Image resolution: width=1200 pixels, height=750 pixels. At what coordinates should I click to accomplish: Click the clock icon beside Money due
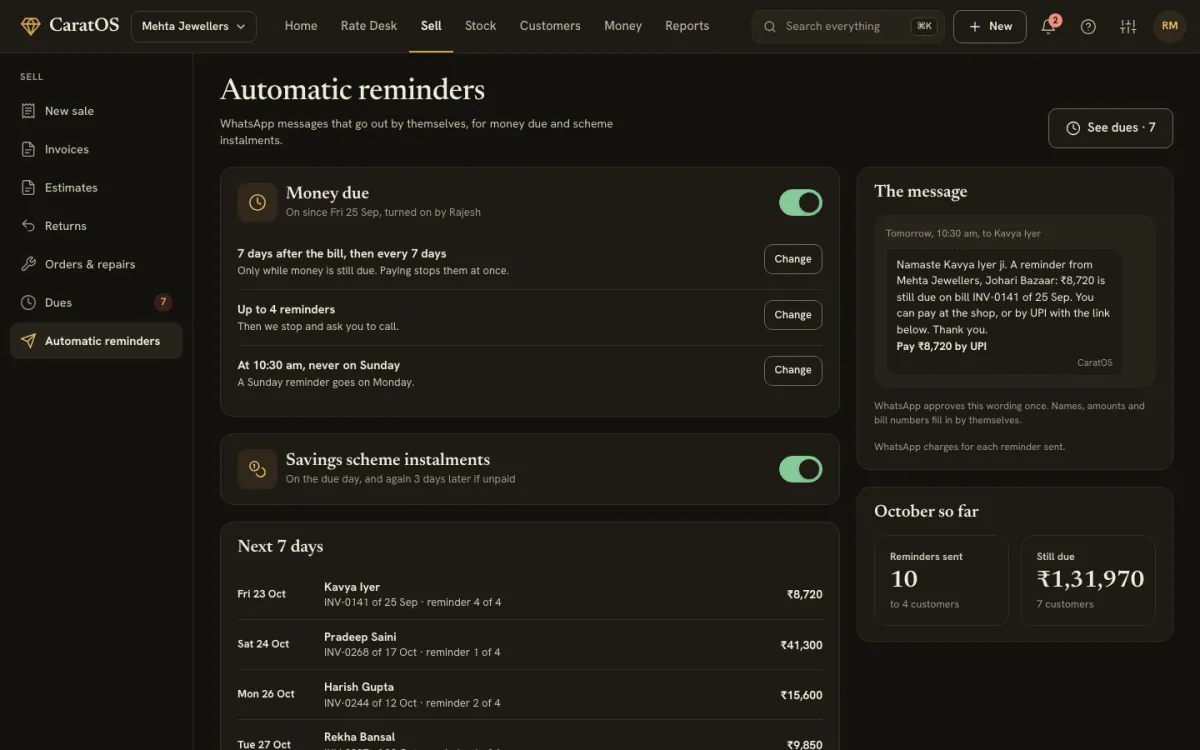(x=257, y=202)
